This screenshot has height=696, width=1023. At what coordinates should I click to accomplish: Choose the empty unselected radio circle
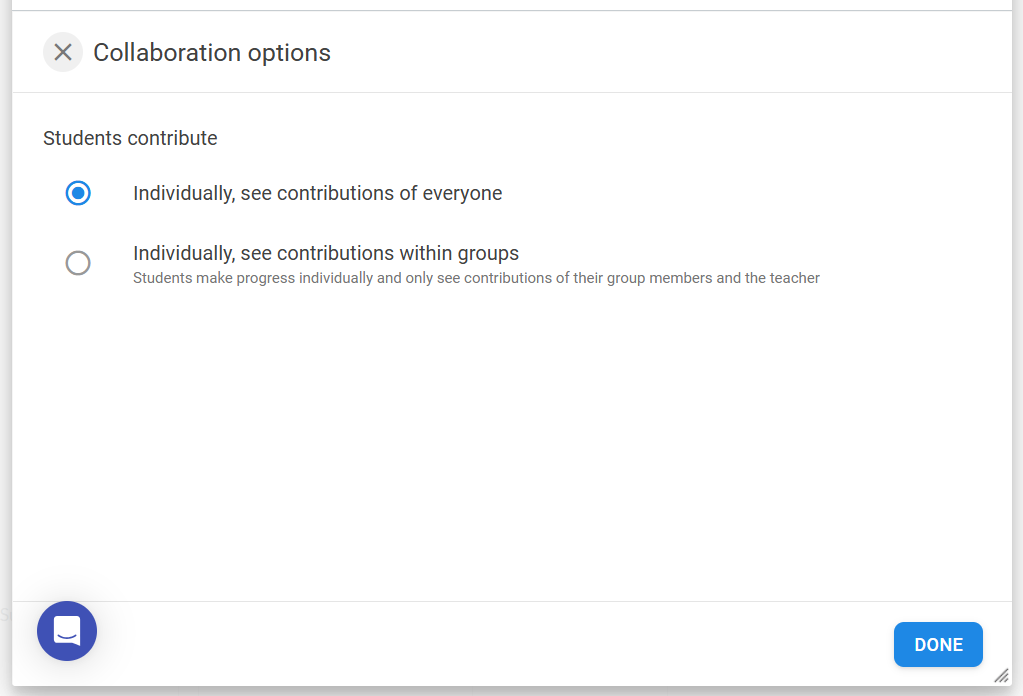click(x=78, y=263)
